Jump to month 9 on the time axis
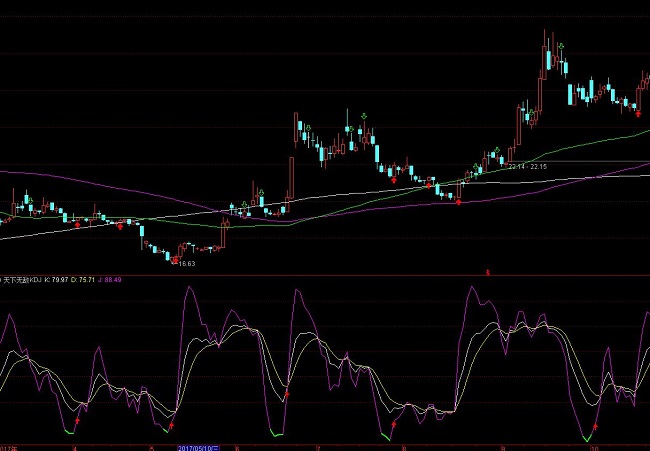Screen dimensions: 650x451 point(503,447)
